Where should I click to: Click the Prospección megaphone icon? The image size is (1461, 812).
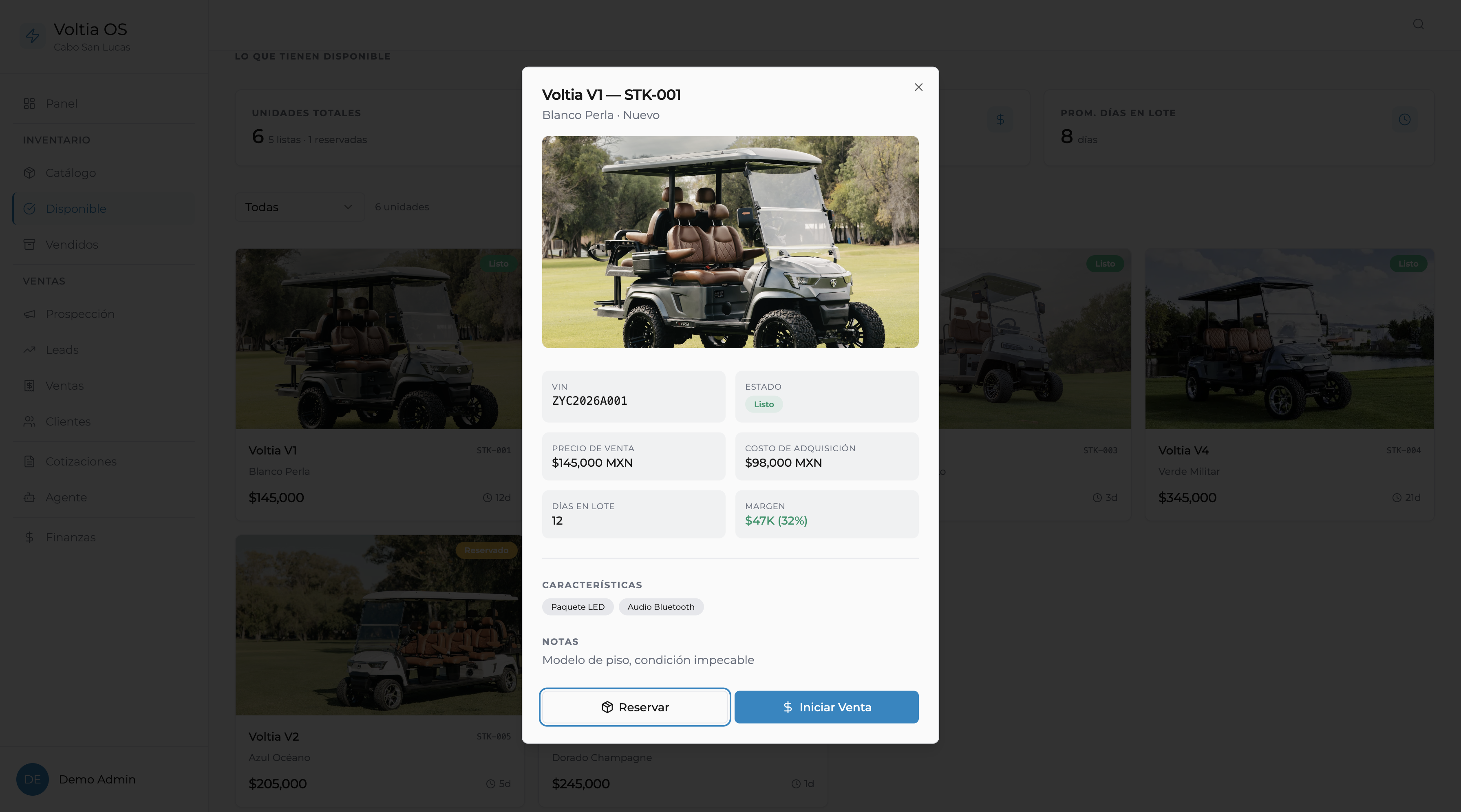pos(29,313)
